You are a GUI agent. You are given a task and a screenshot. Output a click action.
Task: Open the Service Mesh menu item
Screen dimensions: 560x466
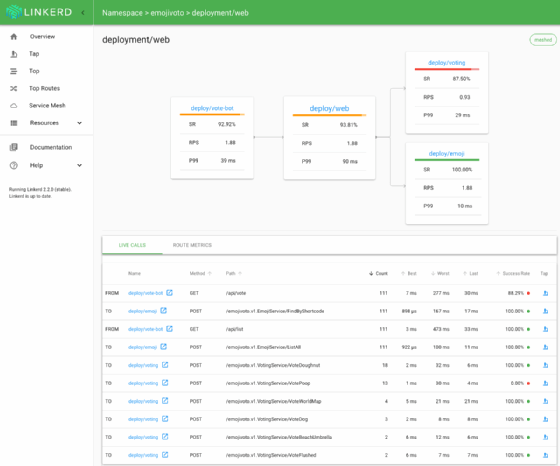tap(46, 105)
